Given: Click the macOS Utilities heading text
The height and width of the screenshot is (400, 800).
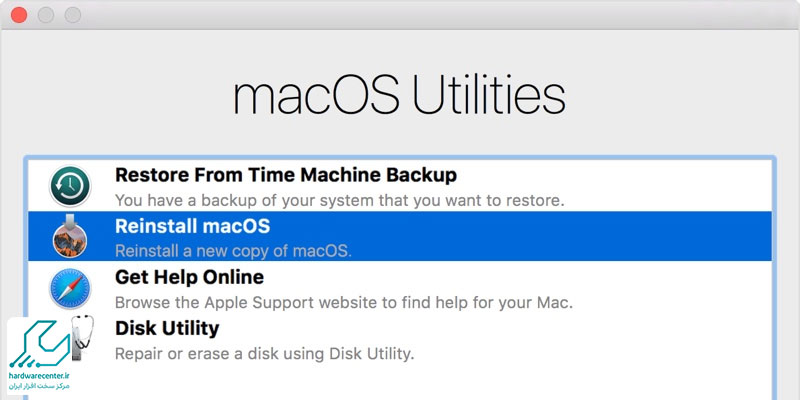Looking at the screenshot, I should click(399, 95).
